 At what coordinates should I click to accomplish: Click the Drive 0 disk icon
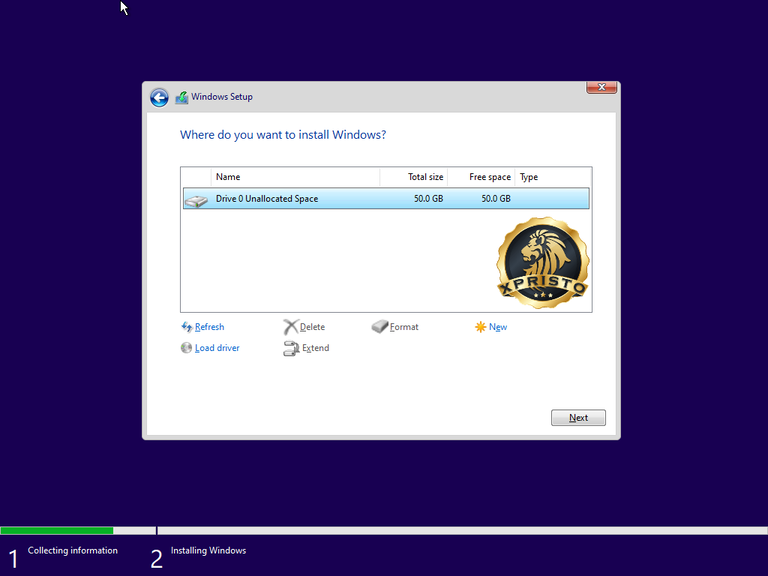tap(196, 200)
